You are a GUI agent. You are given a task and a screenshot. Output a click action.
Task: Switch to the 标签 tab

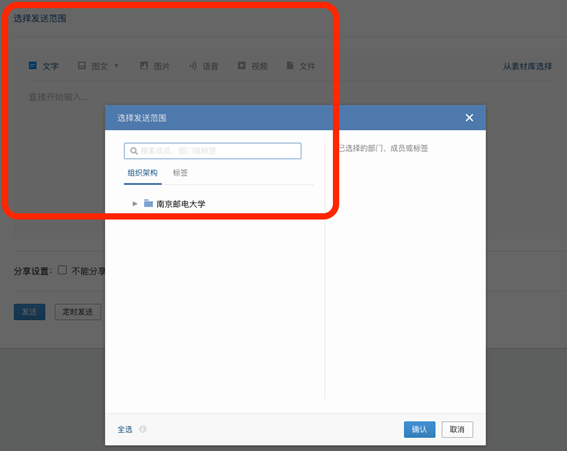coord(180,173)
